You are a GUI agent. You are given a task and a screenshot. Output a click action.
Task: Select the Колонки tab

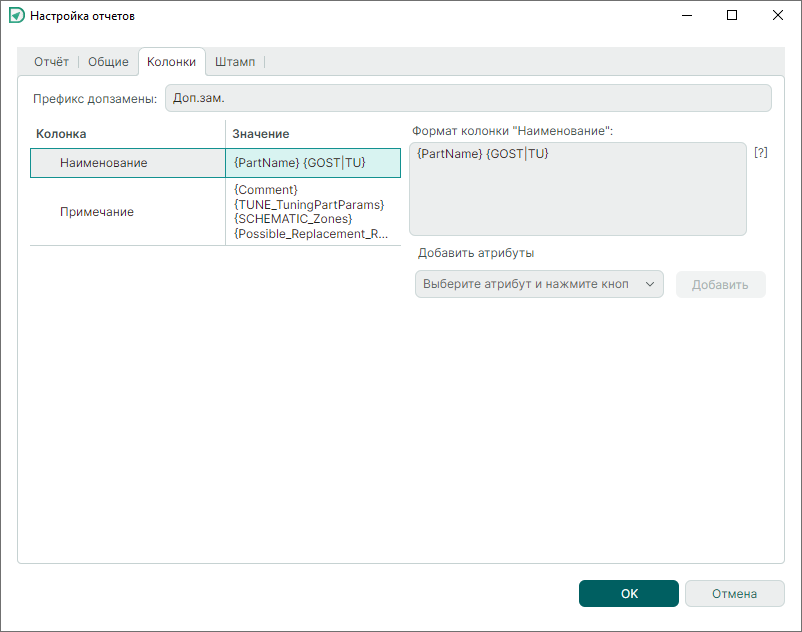pos(171,62)
